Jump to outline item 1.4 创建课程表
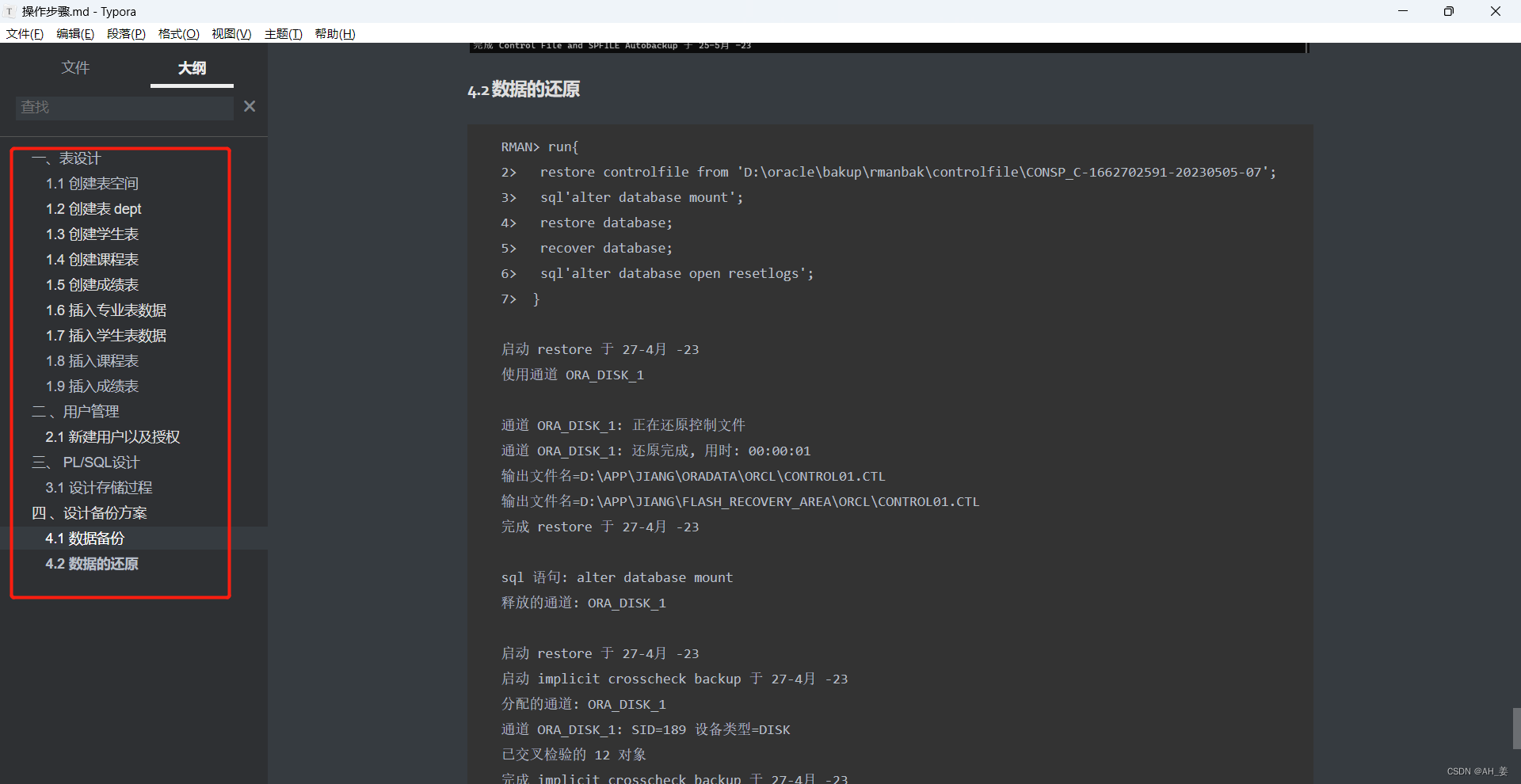1521x784 pixels. [x=92, y=260]
